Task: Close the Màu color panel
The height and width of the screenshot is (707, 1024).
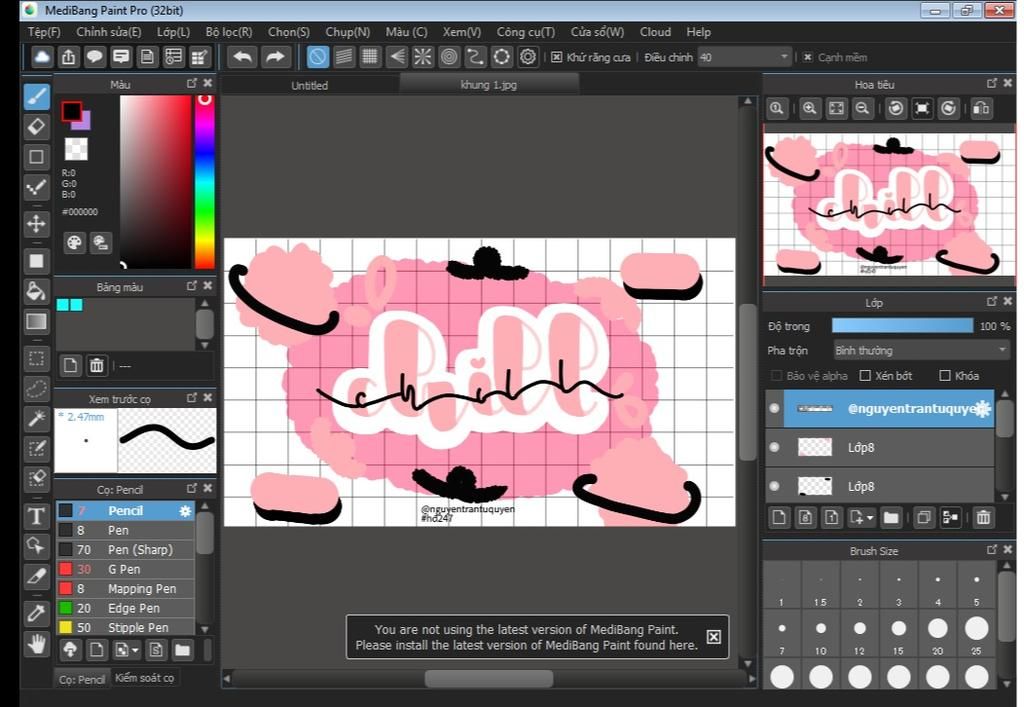Action: click(x=208, y=83)
